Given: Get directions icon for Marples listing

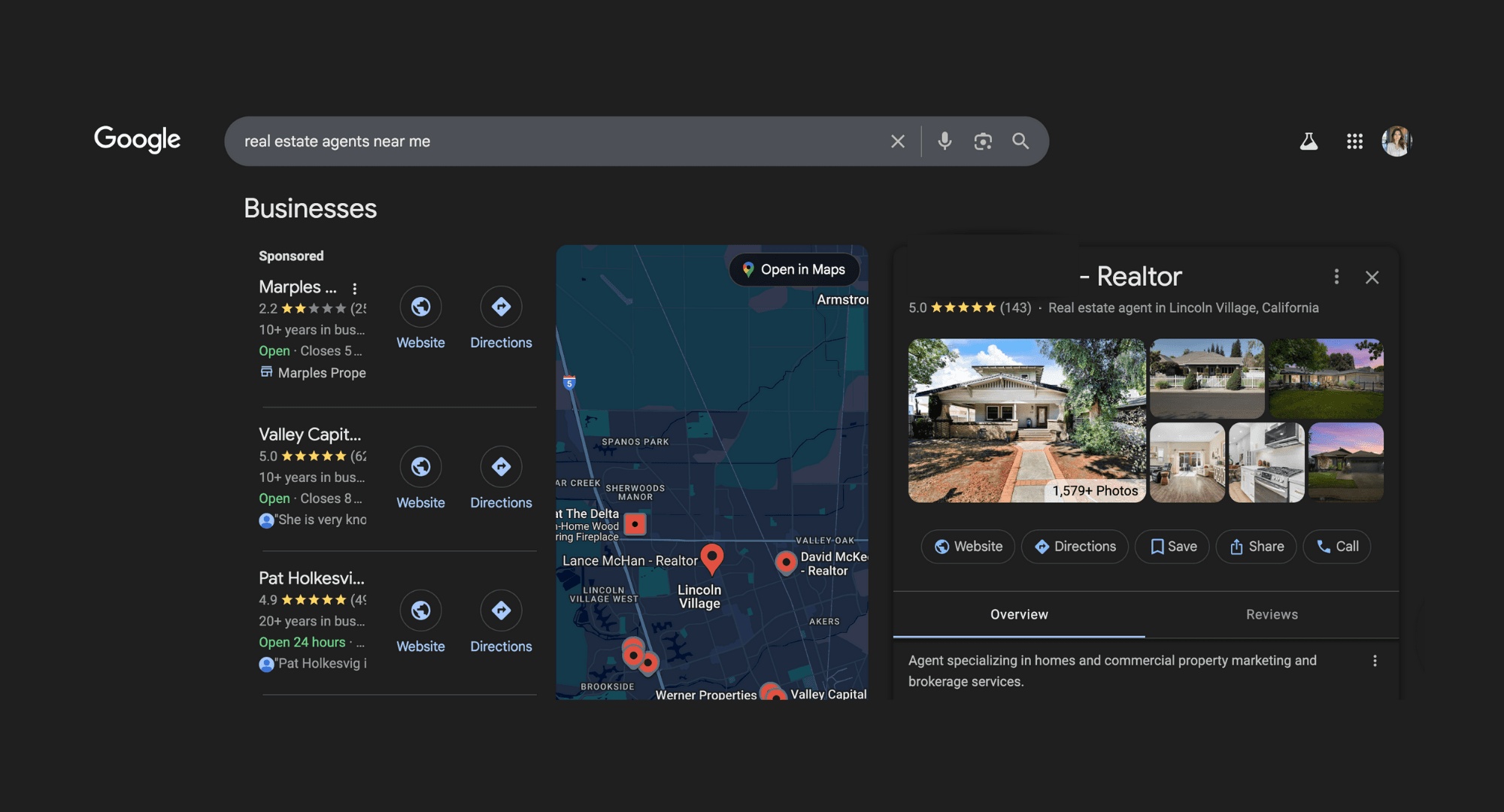Looking at the screenshot, I should click(x=501, y=307).
